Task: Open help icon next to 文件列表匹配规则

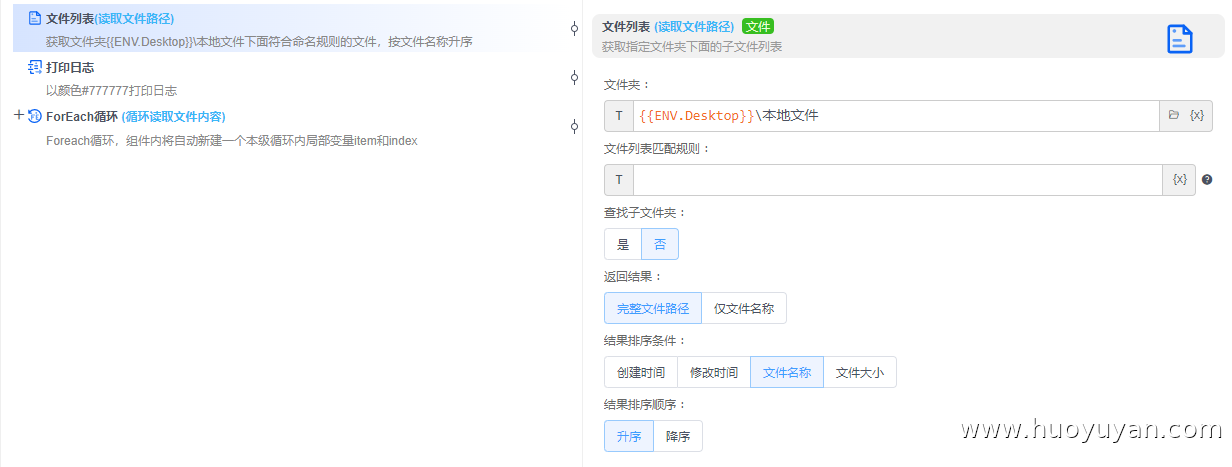Action: coord(1207,180)
